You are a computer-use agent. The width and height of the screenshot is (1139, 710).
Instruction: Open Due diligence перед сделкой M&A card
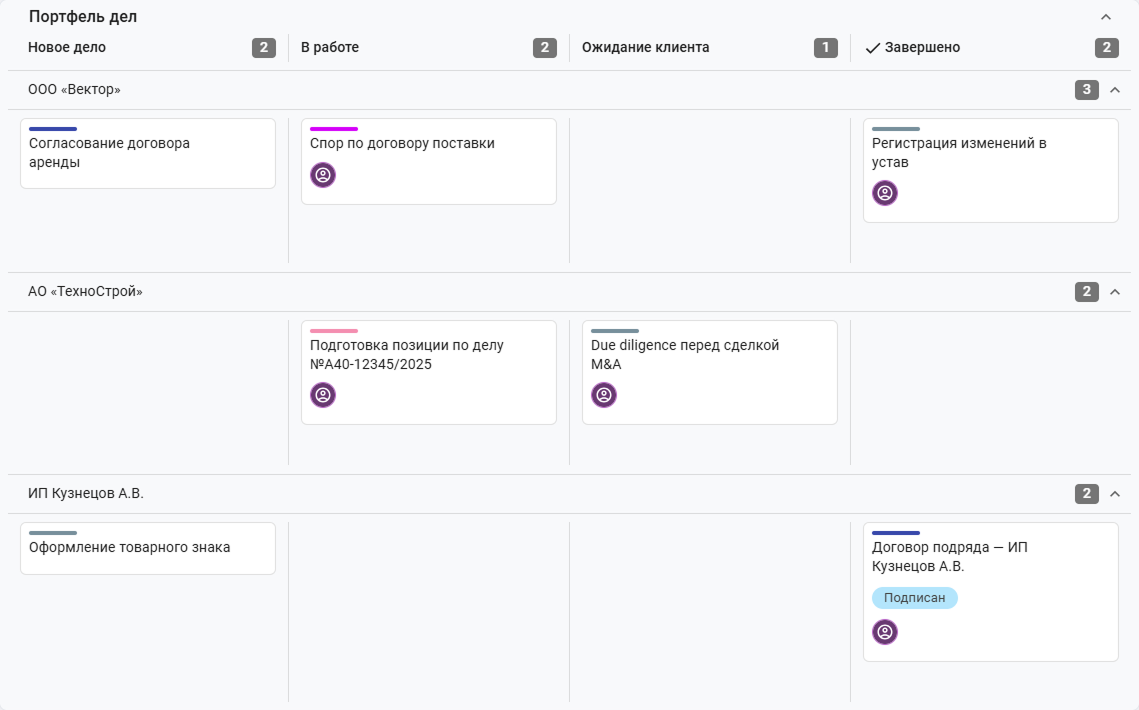tap(710, 372)
